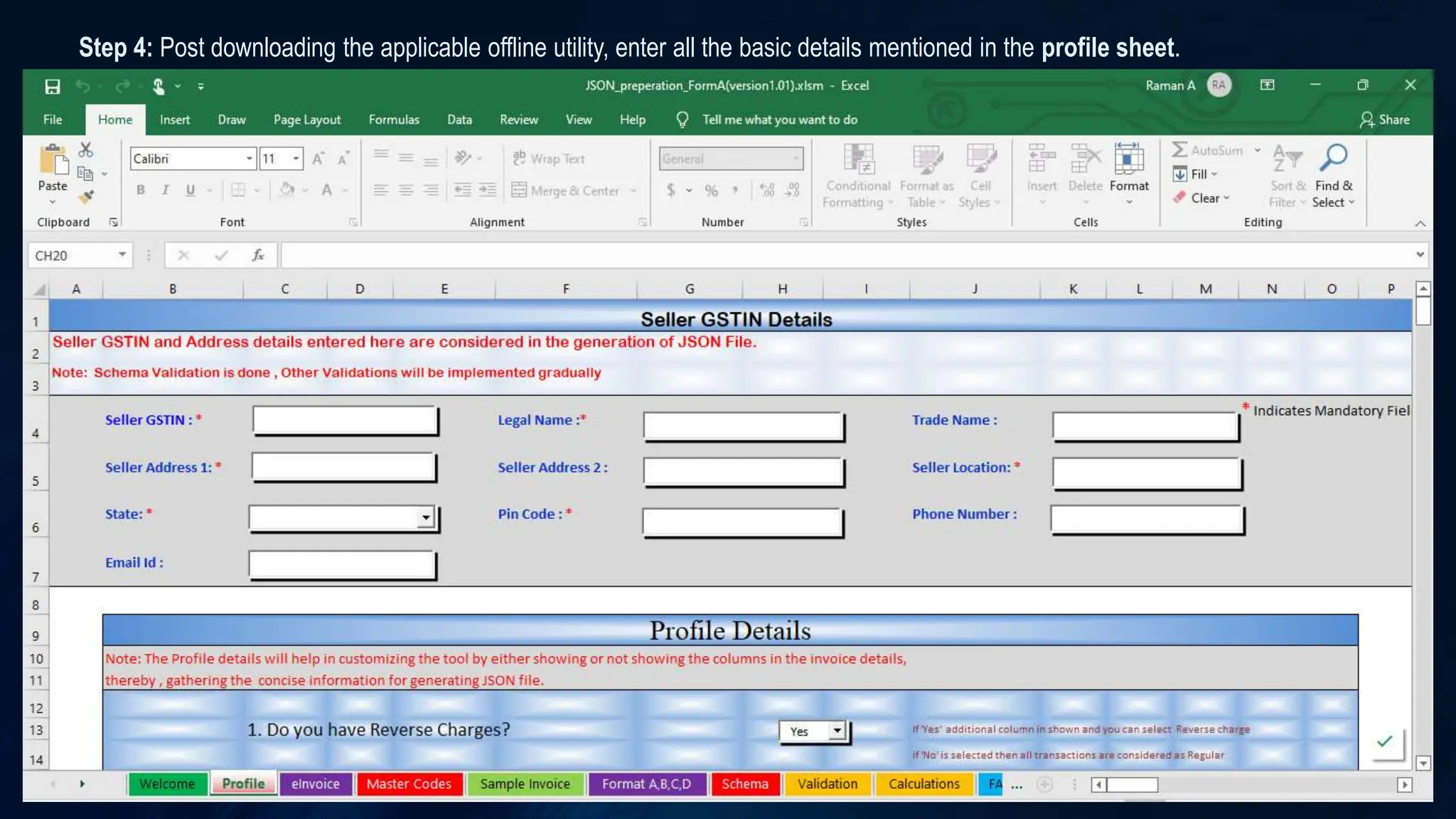Click the Redo arrow icon

[122, 86]
